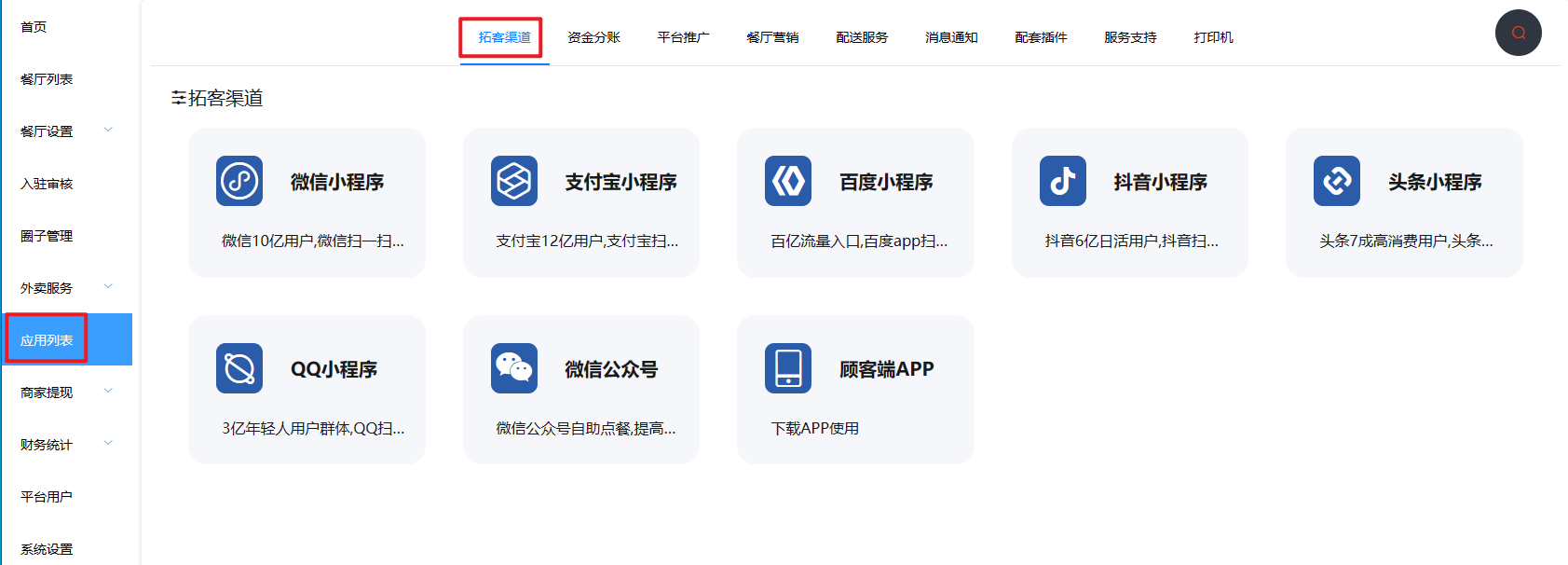1568x565 pixels.
Task: Click the 商家提现 sidebar label
Action: coord(47,393)
